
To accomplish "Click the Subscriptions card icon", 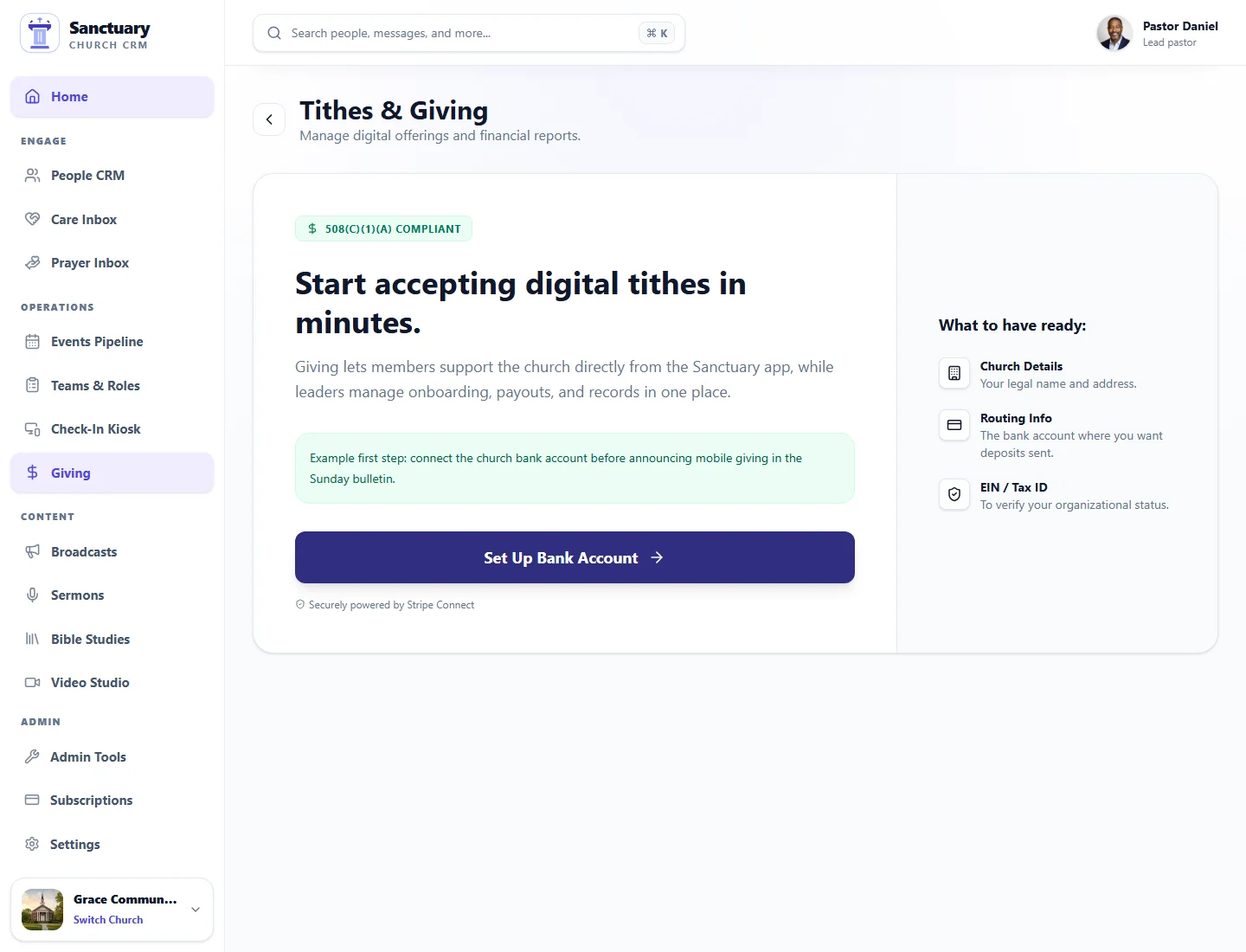I will [x=32, y=801].
